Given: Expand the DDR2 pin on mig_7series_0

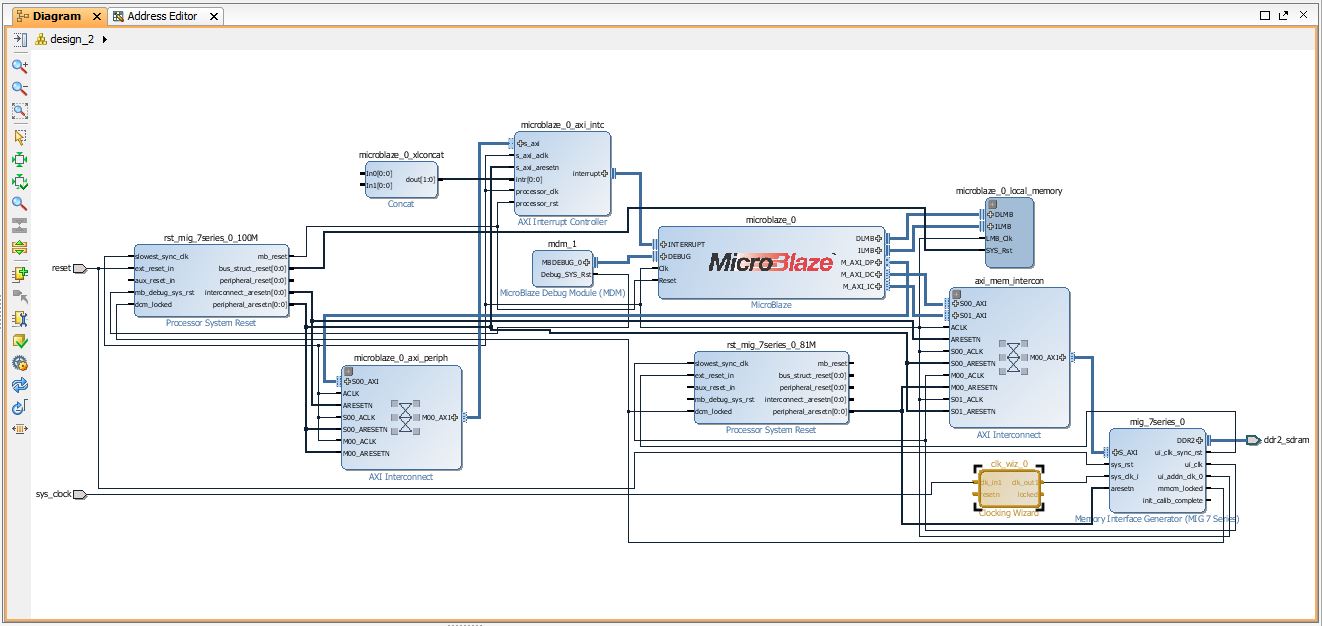Looking at the screenshot, I should (1201, 440).
